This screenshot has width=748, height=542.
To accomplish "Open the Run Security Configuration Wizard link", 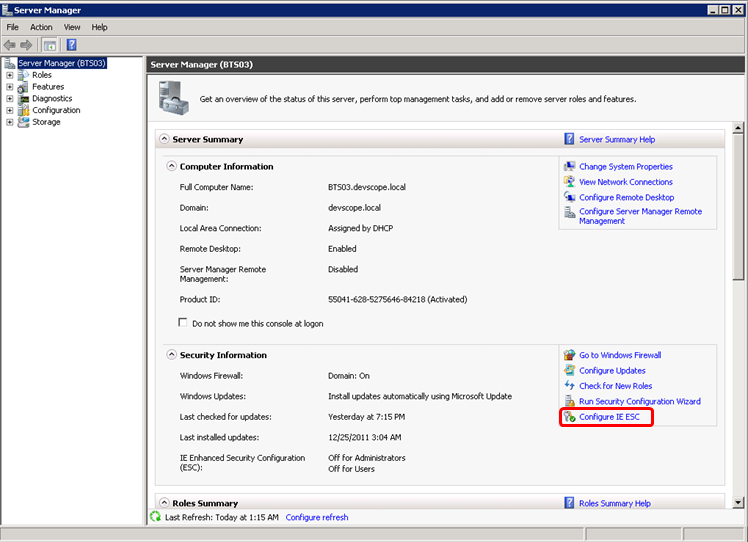I will pyautogui.click(x=640, y=401).
